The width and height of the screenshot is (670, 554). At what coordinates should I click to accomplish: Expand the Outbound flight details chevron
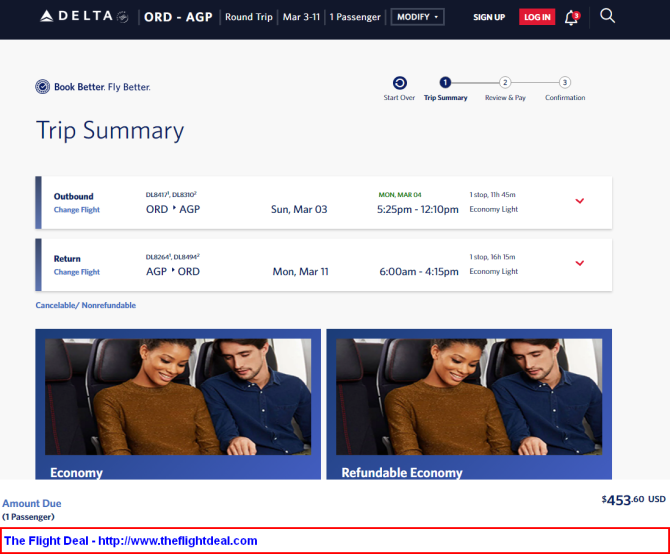[579, 201]
